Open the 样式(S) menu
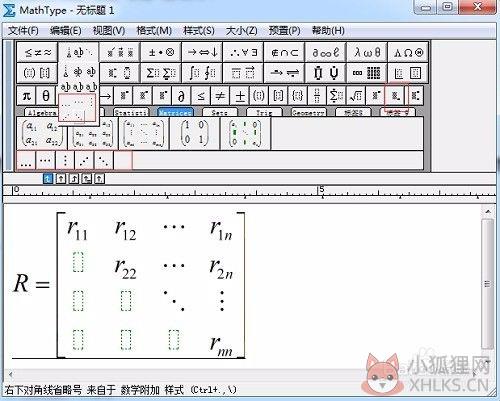The image size is (500, 401). pyautogui.click(x=199, y=31)
